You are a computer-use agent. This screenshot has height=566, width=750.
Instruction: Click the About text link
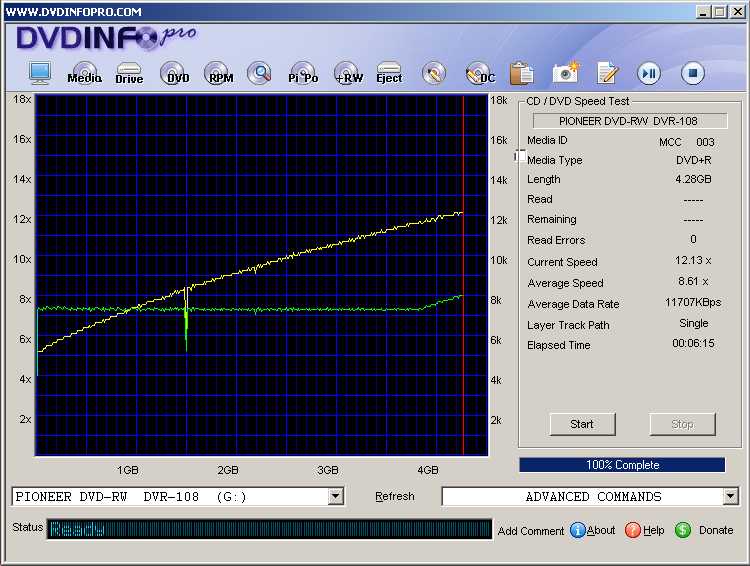[601, 530]
